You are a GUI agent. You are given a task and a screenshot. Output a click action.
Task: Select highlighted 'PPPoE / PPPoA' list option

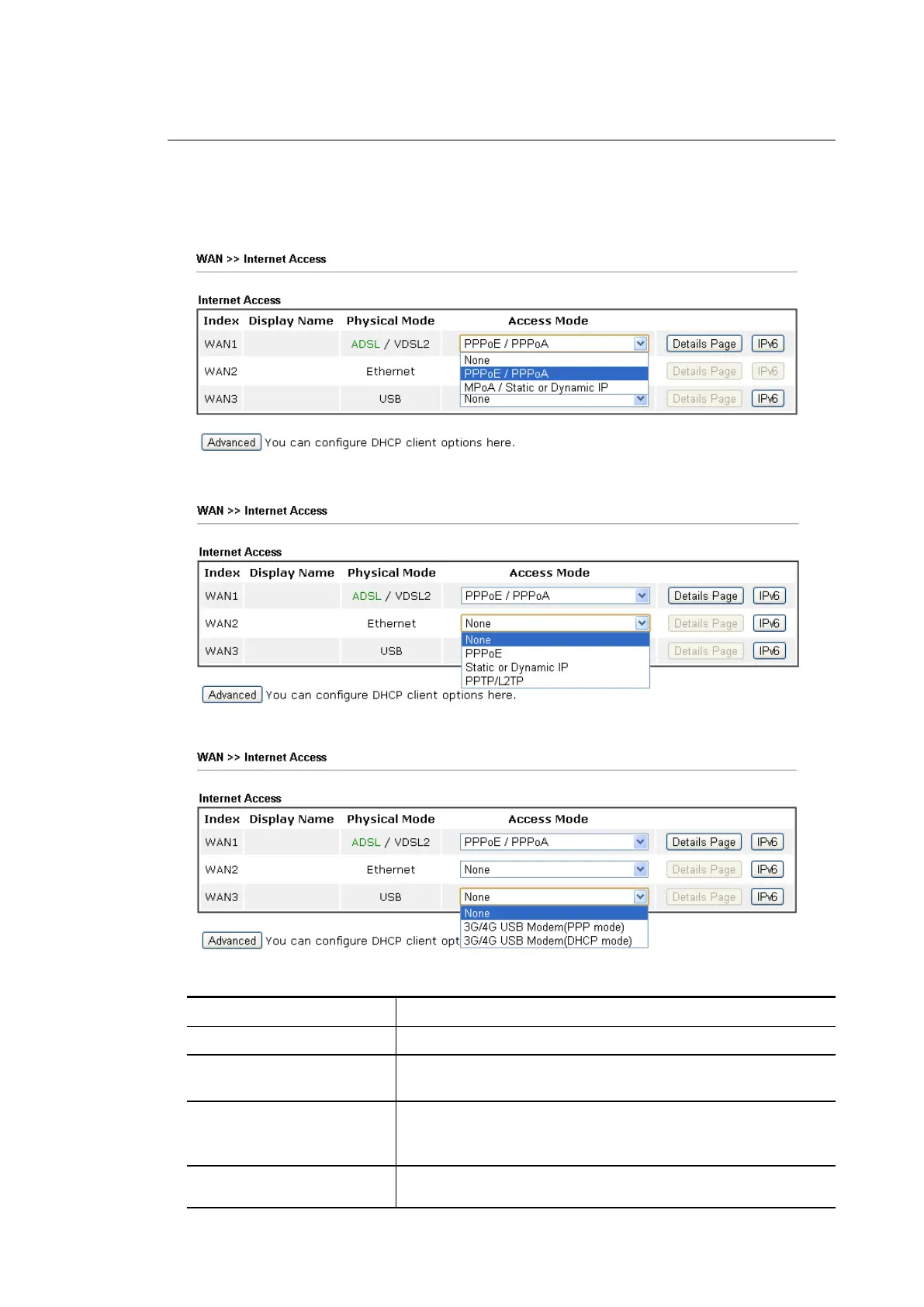[x=554, y=373]
